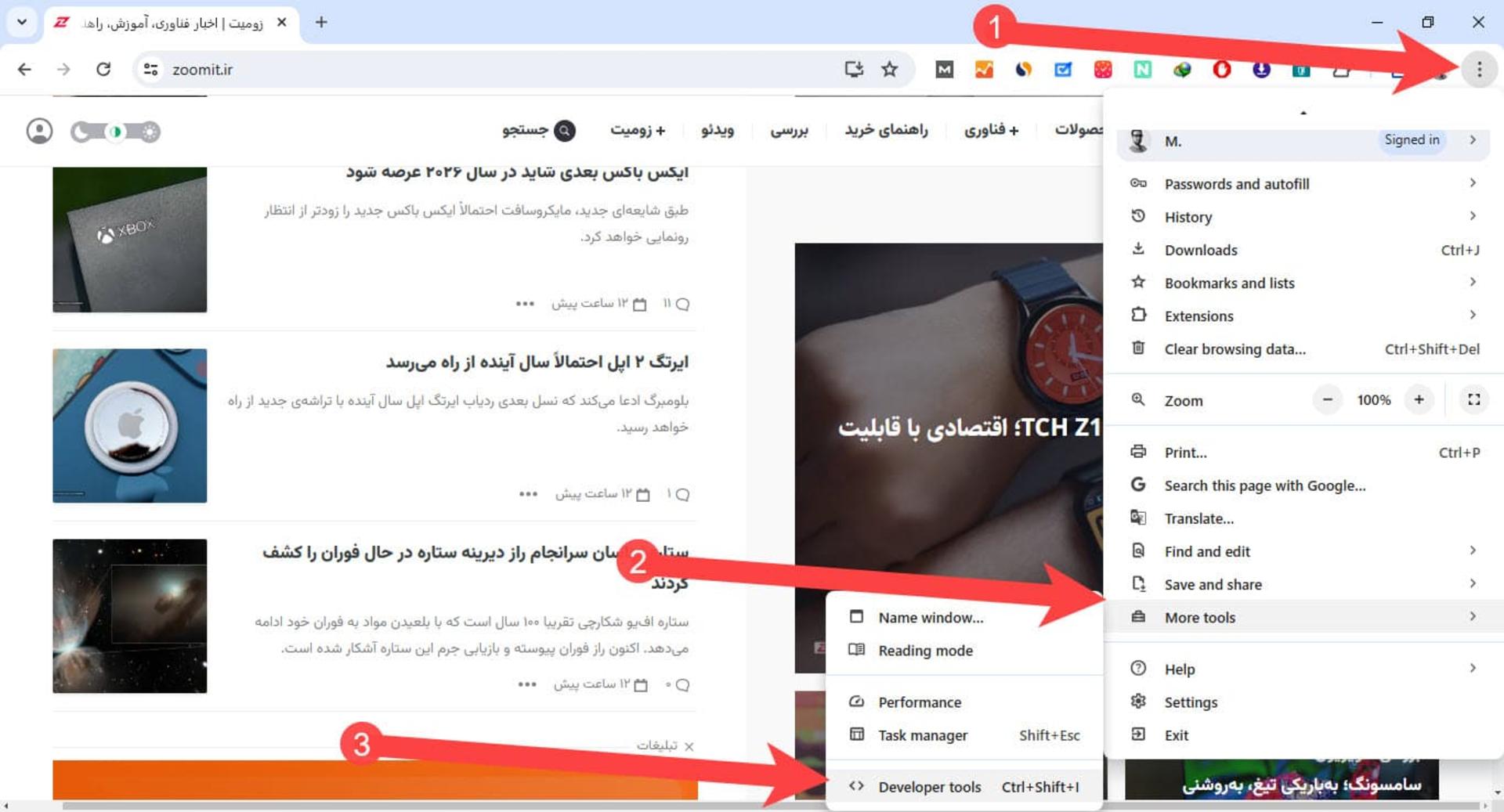Close the zoomit tab
This screenshot has width=1504, height=812.
coord(282,22)
